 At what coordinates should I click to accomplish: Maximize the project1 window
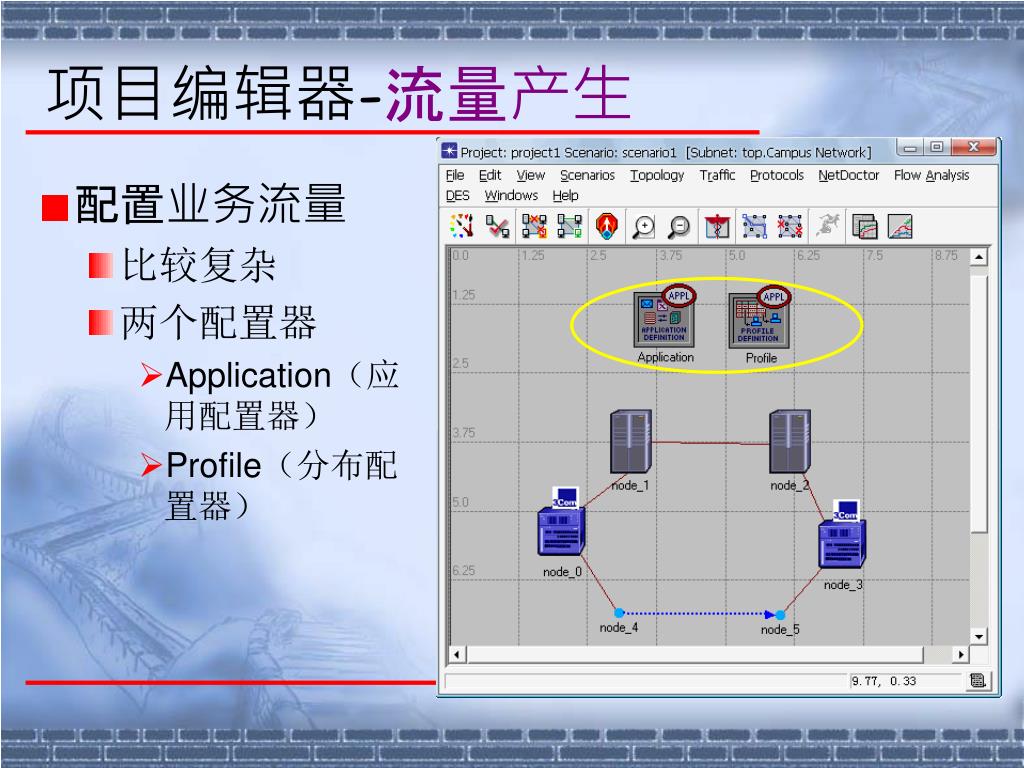[x=936, y=148]
